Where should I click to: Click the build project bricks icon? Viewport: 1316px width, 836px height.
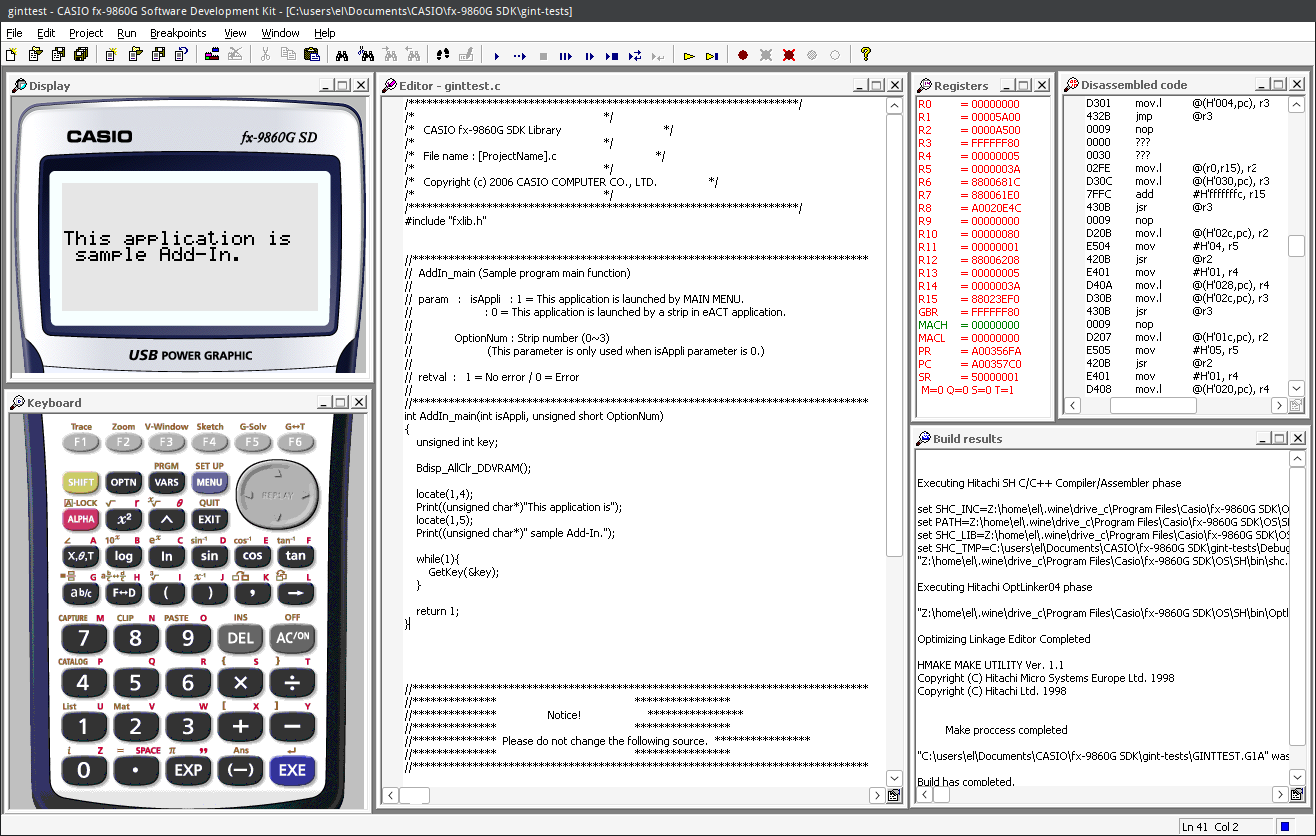[x=211, y=55]
